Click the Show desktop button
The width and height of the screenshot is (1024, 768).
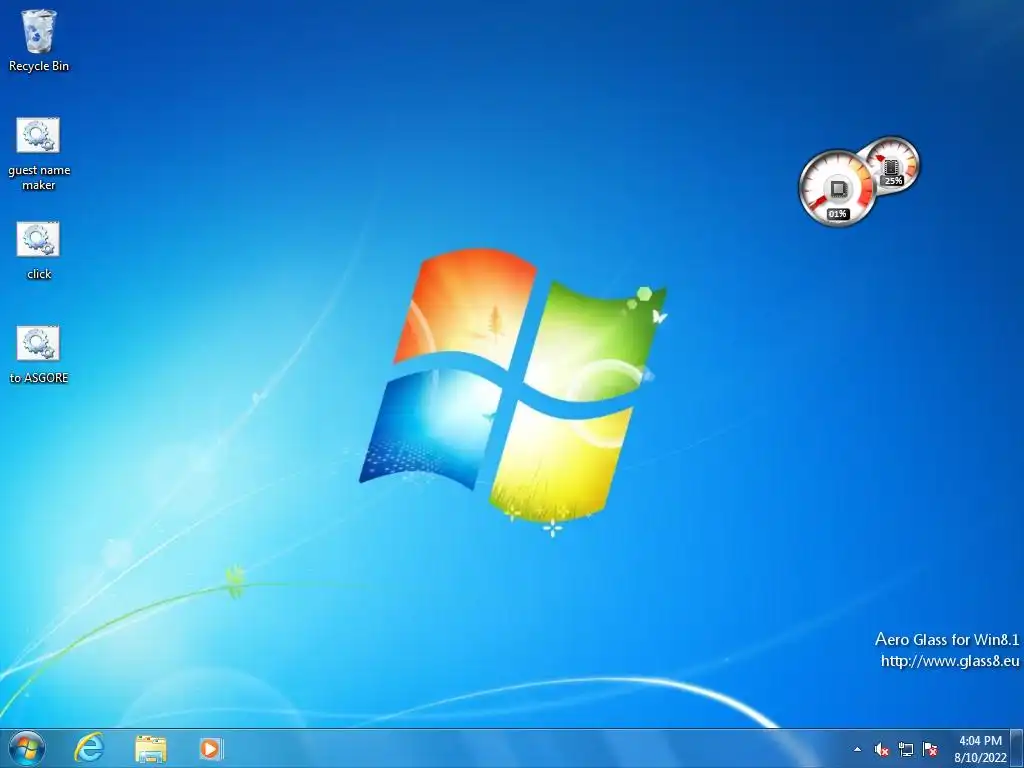1017,748
